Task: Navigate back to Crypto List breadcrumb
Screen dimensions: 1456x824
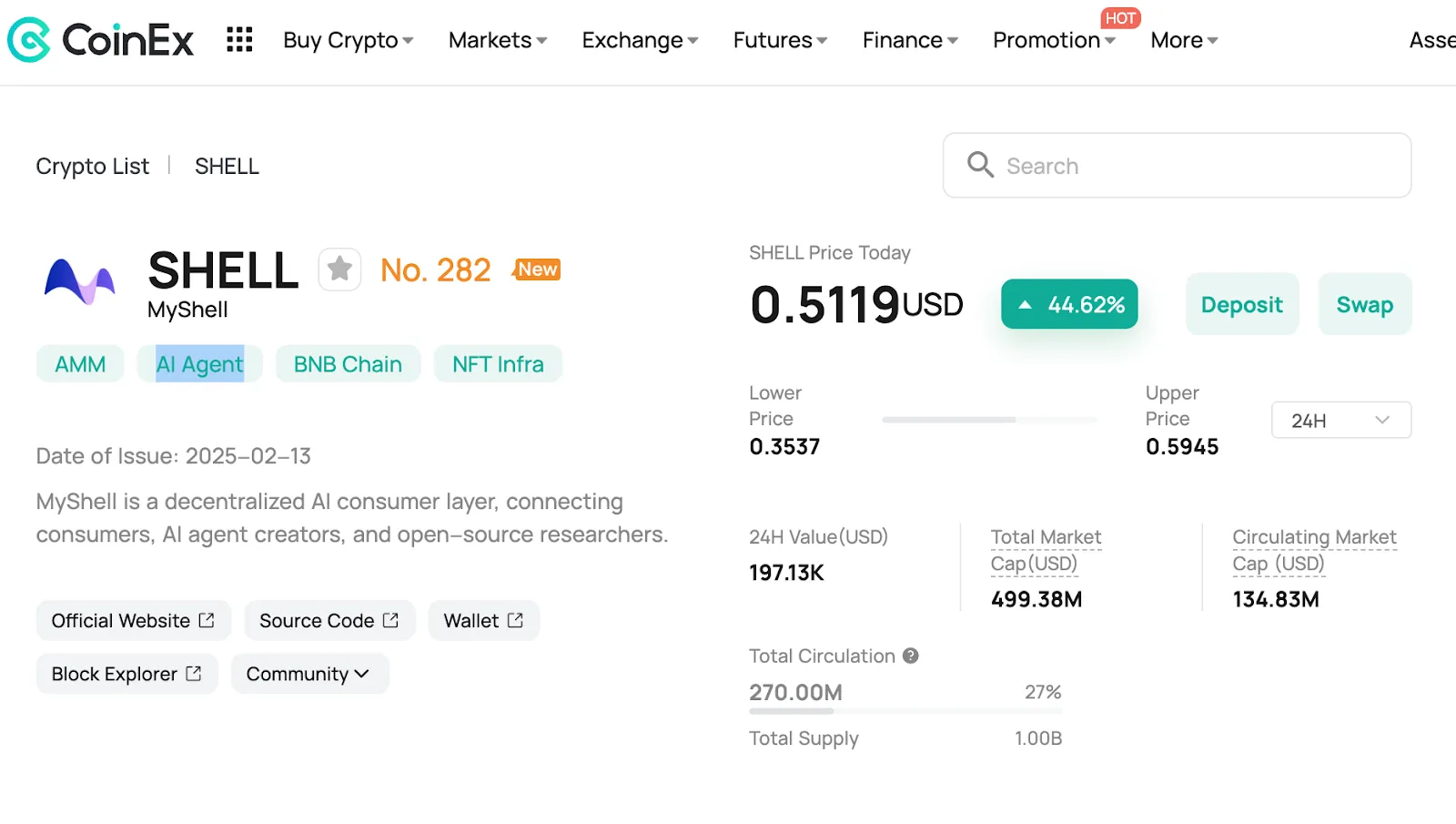Action: (92, 166)
